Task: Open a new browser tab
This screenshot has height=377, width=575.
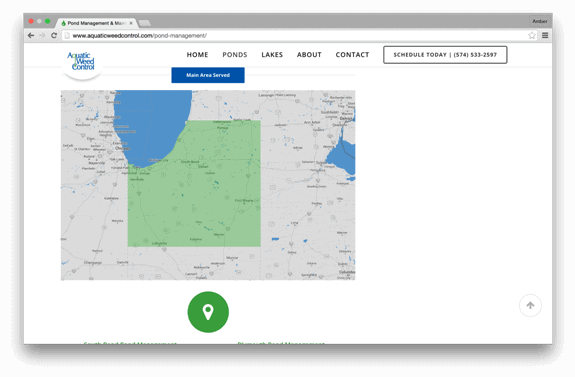Action: coord(144,23)
